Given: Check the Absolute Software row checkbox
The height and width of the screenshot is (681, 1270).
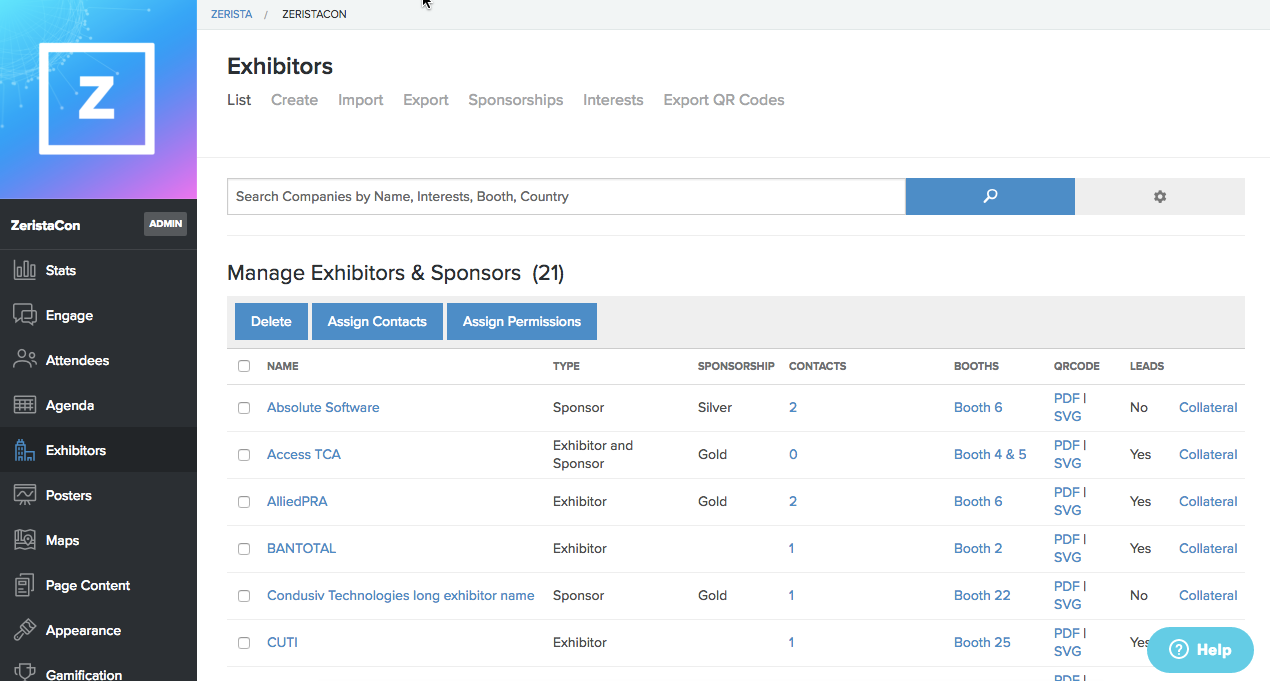Looking at the screenshot, I should pyautogui.click(x=244, y=408).
